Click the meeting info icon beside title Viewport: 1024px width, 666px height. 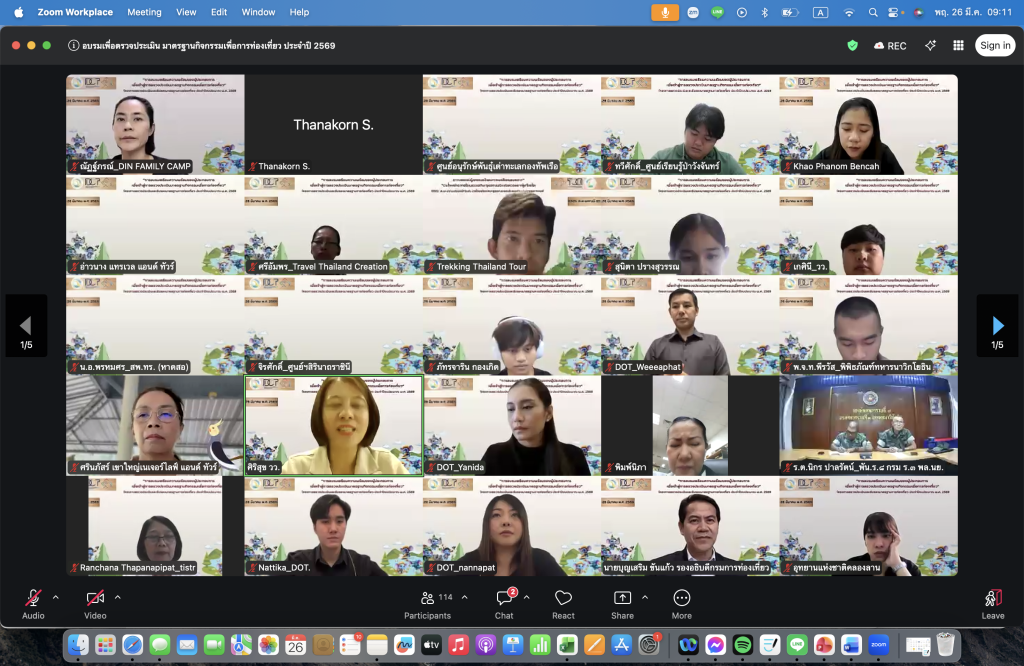[x=74, y=45]
